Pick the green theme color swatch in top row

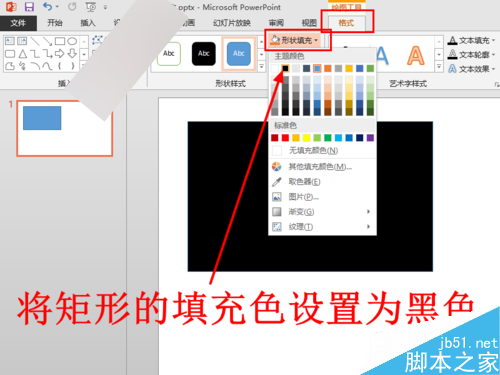coord(370,68)
